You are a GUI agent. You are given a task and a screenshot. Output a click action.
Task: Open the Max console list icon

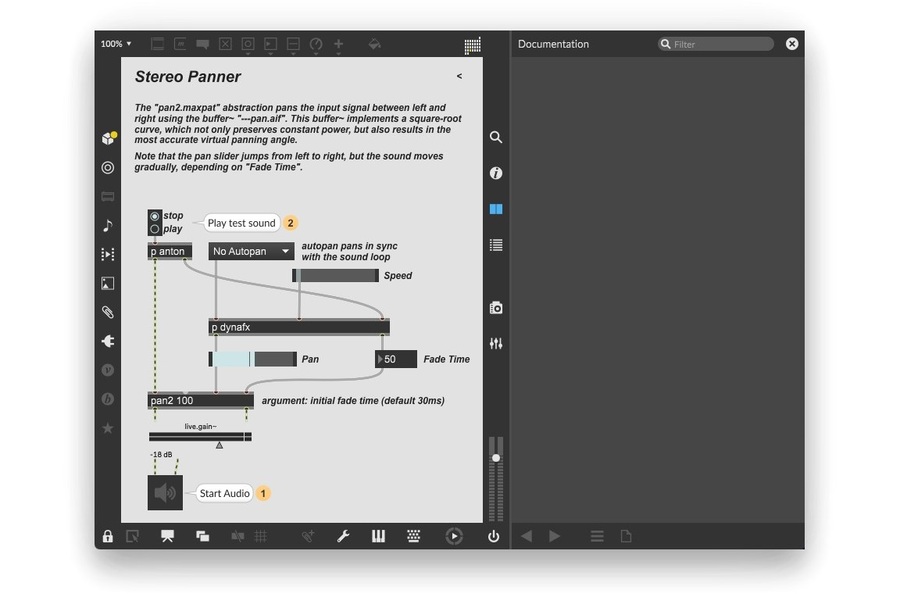[496, 245]
